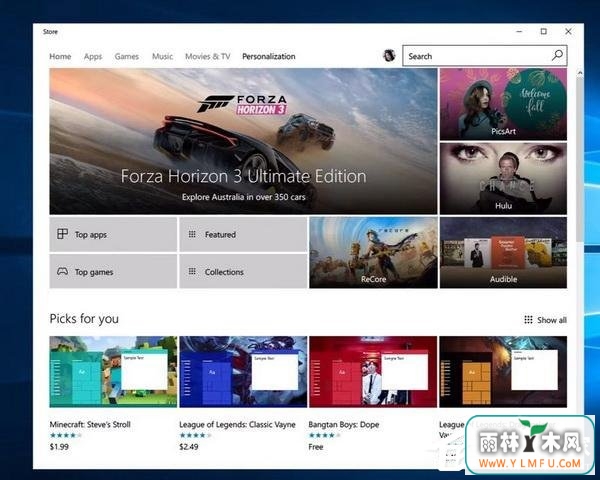Click the Minecraft: Steve's Stroll star rating

tap(65, 435)
